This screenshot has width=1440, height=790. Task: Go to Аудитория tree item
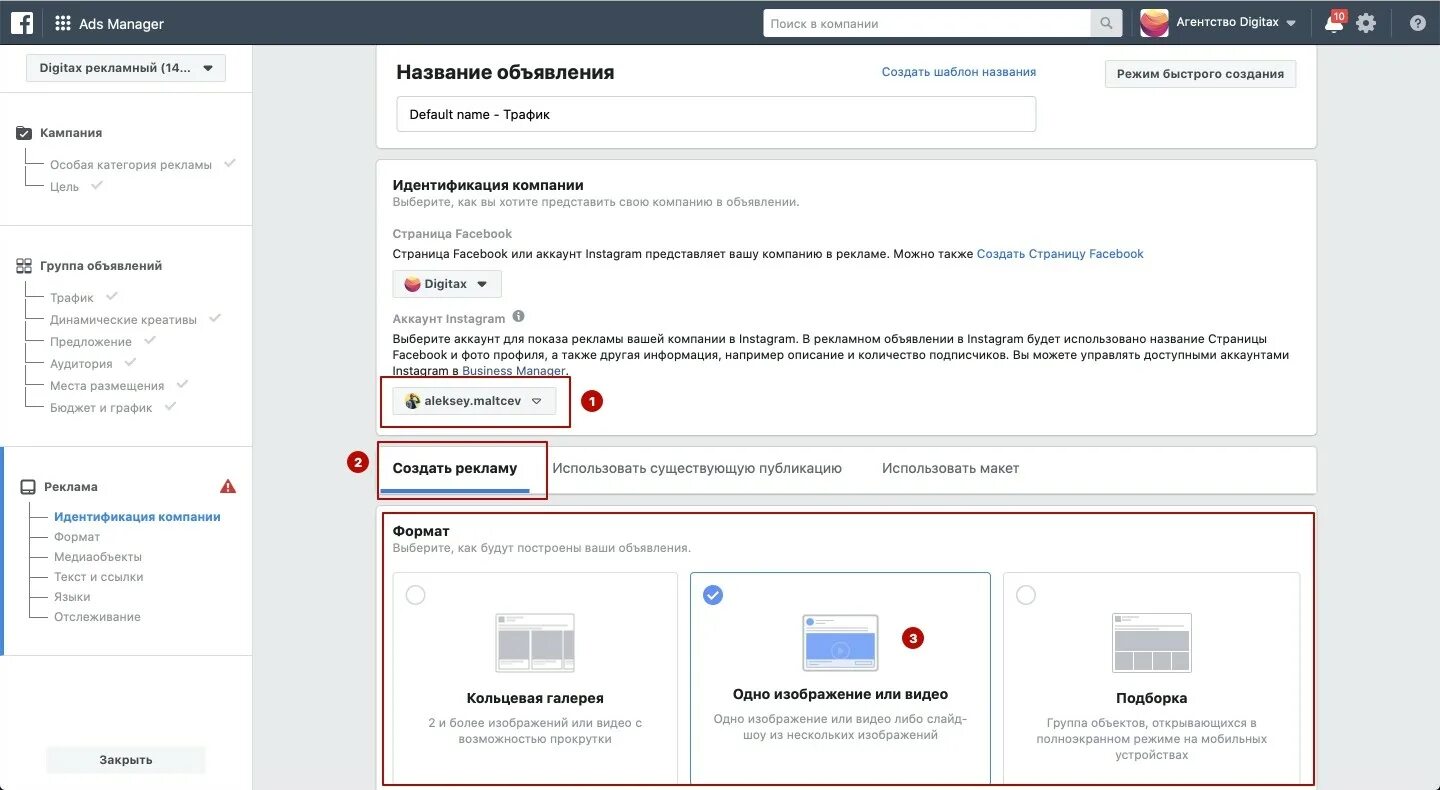(81, 364)
